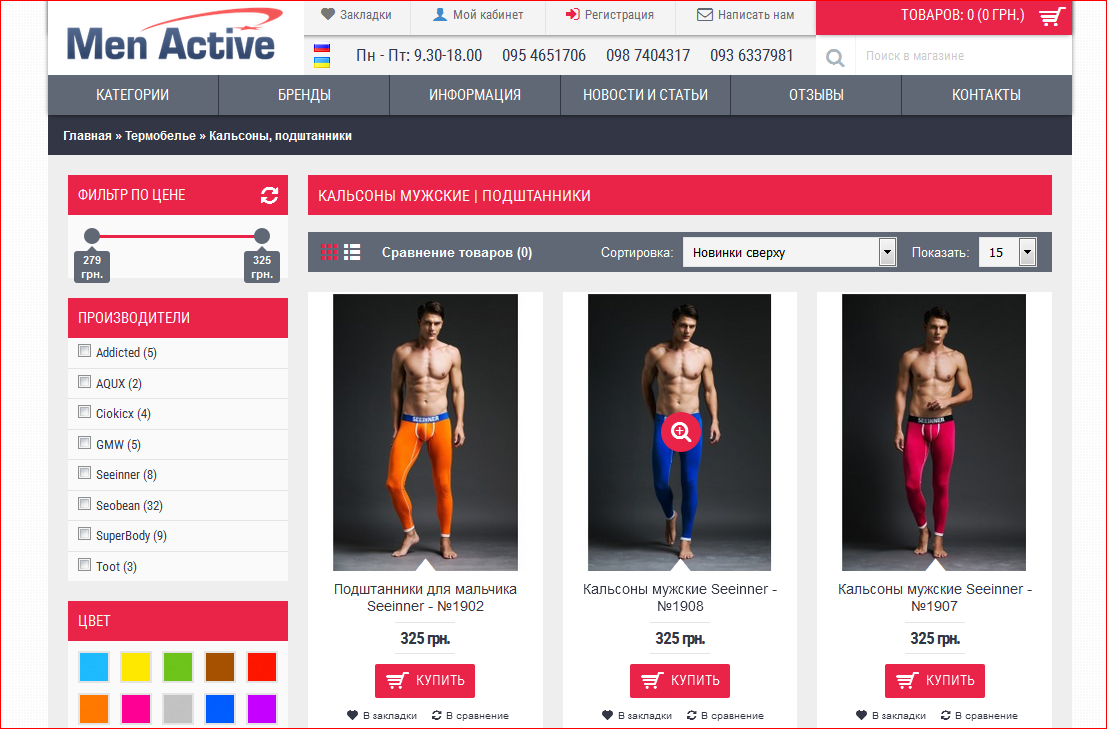Screen dimensions: 1107x729
Task: Click the arrow icon beside Регистрация
Action: click(573, 14)
